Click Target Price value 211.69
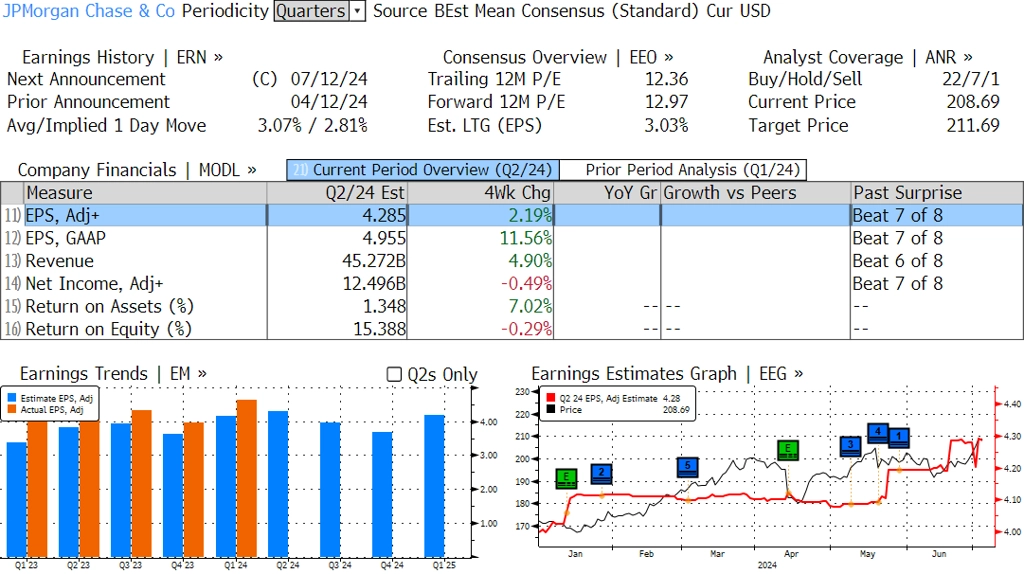1024x574 pixels. 973,125
